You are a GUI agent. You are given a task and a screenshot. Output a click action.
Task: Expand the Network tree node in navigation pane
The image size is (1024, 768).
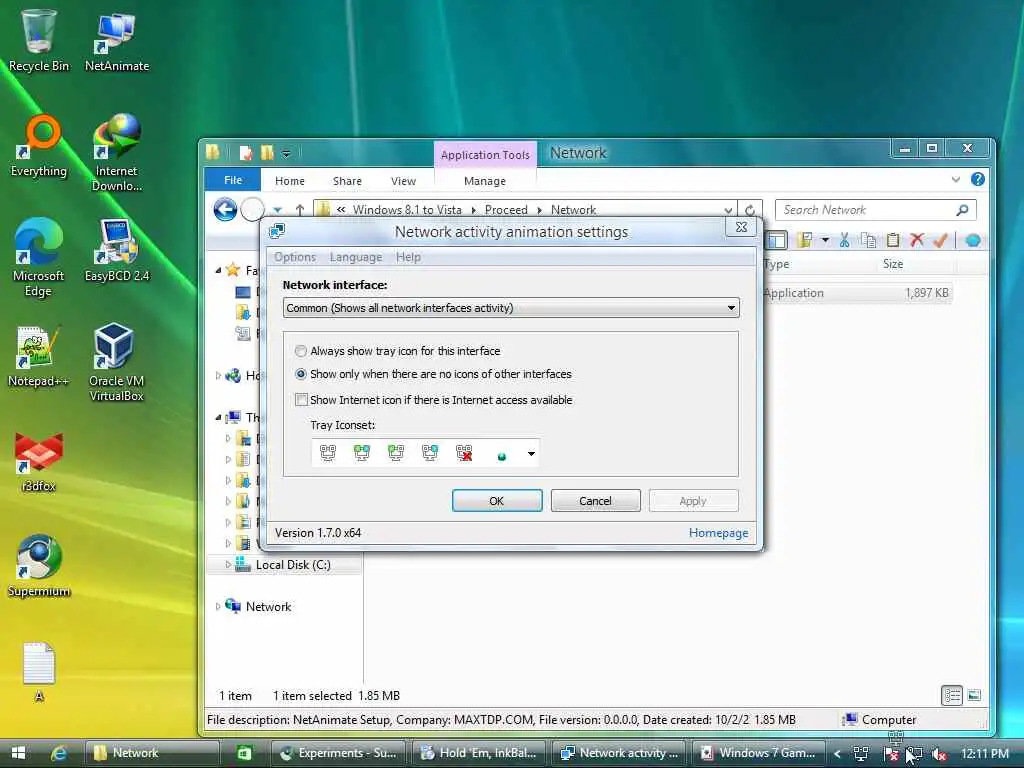tap(217, 606)
